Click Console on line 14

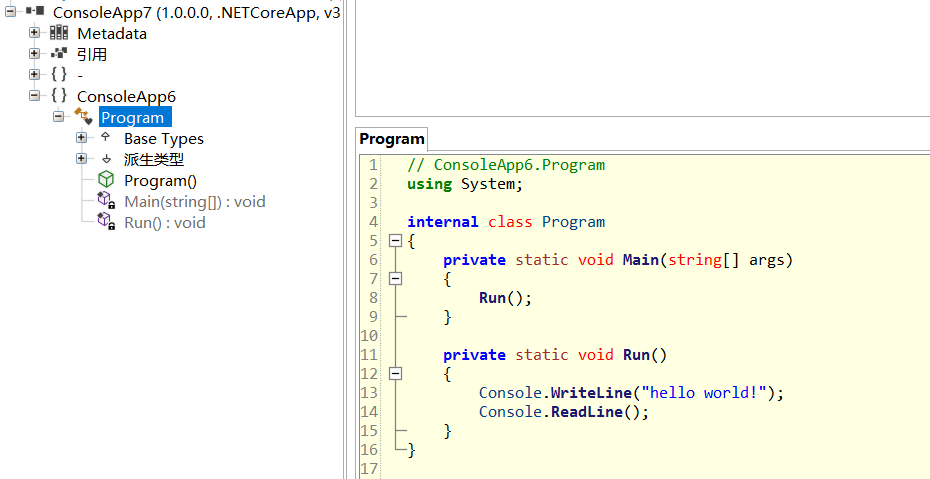click(511, 411)
